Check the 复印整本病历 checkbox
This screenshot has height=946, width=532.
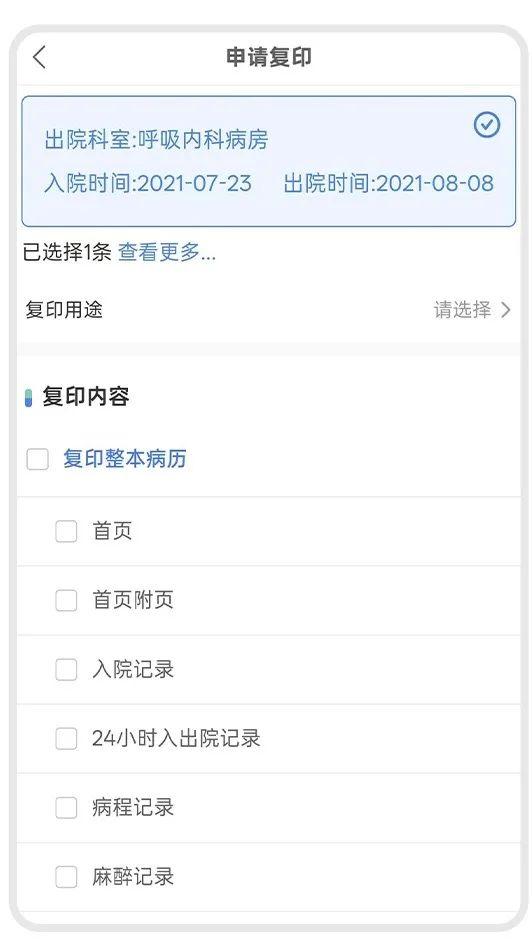(37, 459)
